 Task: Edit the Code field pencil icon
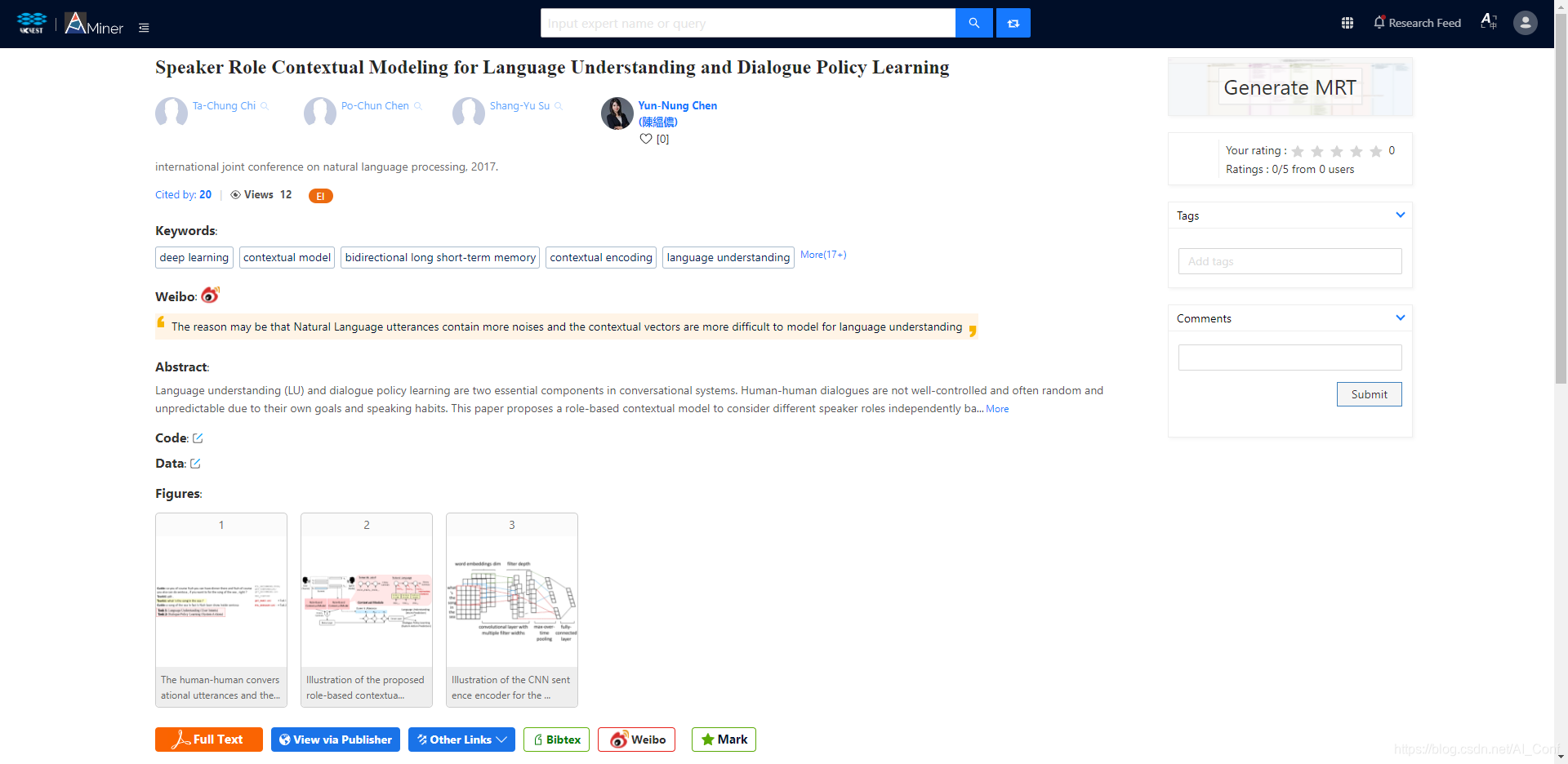tap(198, 438)
